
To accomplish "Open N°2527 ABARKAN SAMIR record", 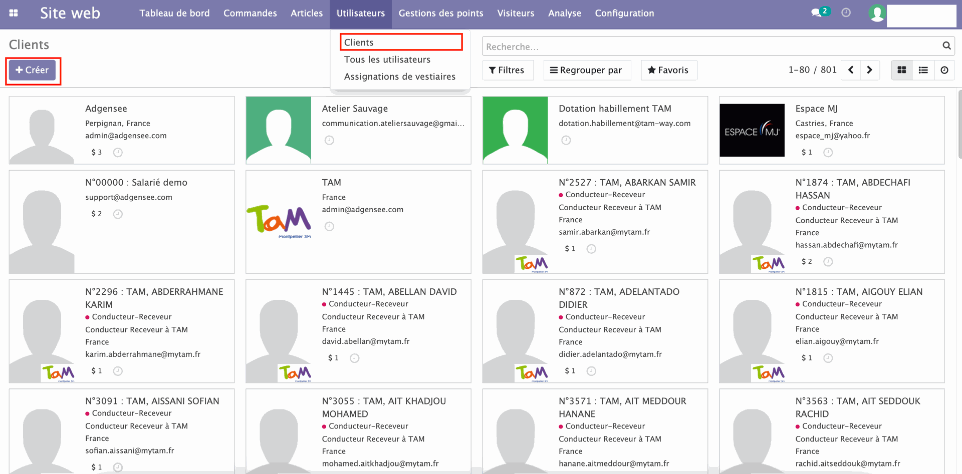I will pyautogui.click(x=595, y=222).
